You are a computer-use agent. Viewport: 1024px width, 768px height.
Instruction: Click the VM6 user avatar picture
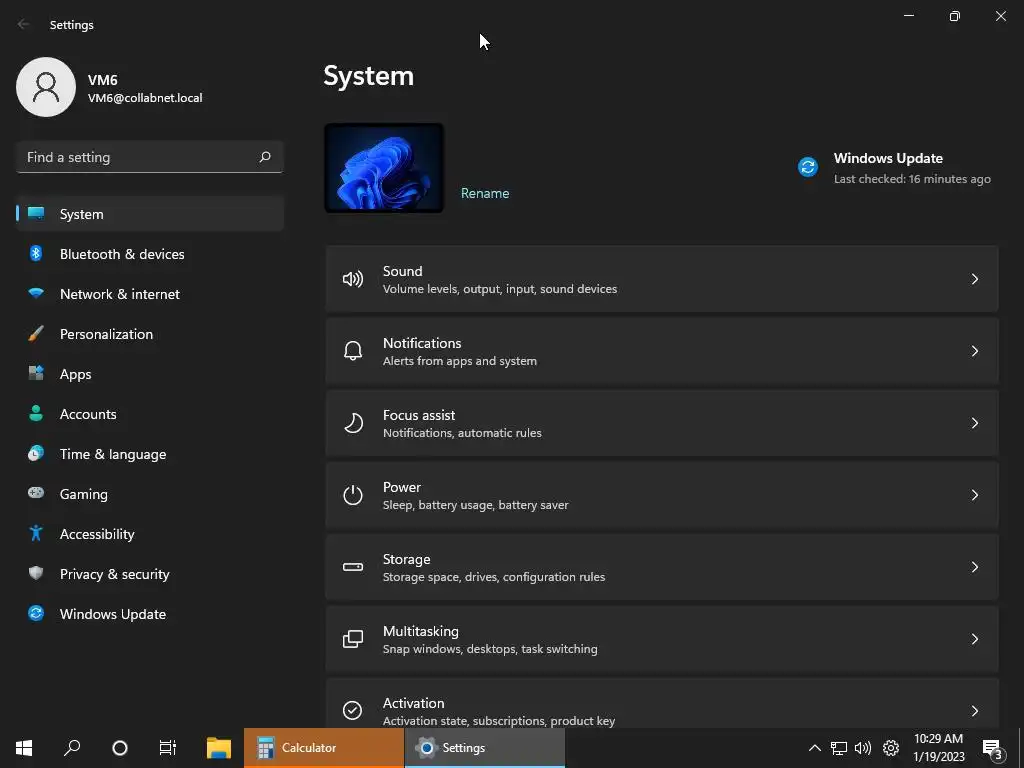coord(46,87)
